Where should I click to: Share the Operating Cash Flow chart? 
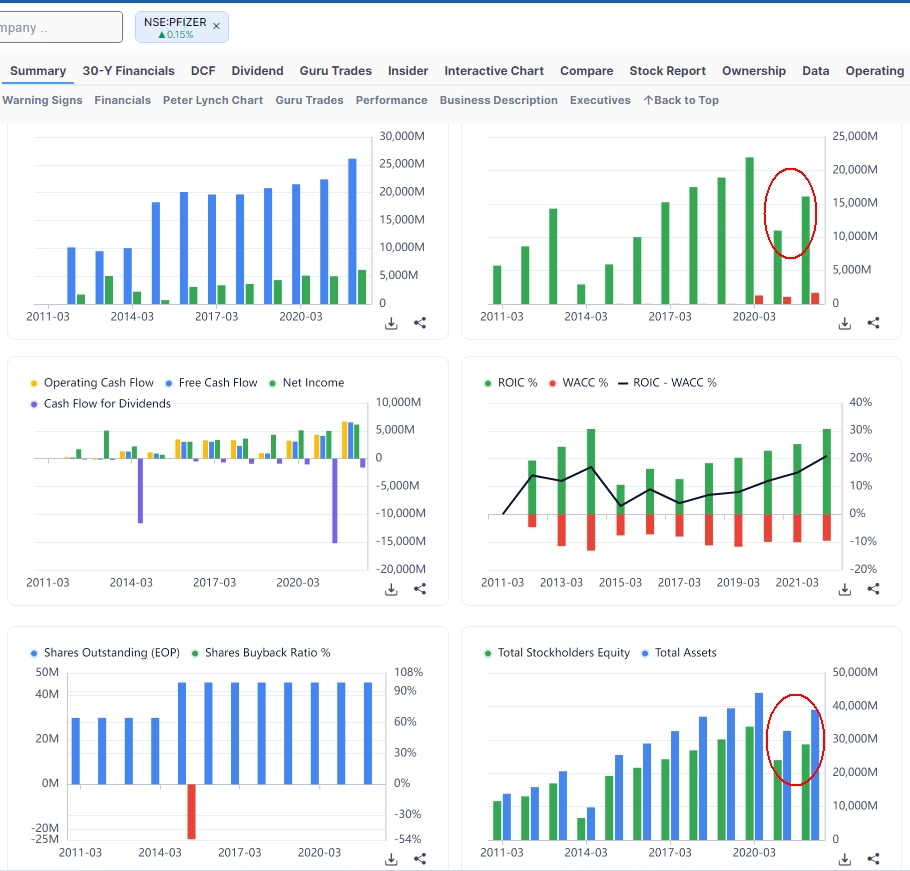click(420, 589)
